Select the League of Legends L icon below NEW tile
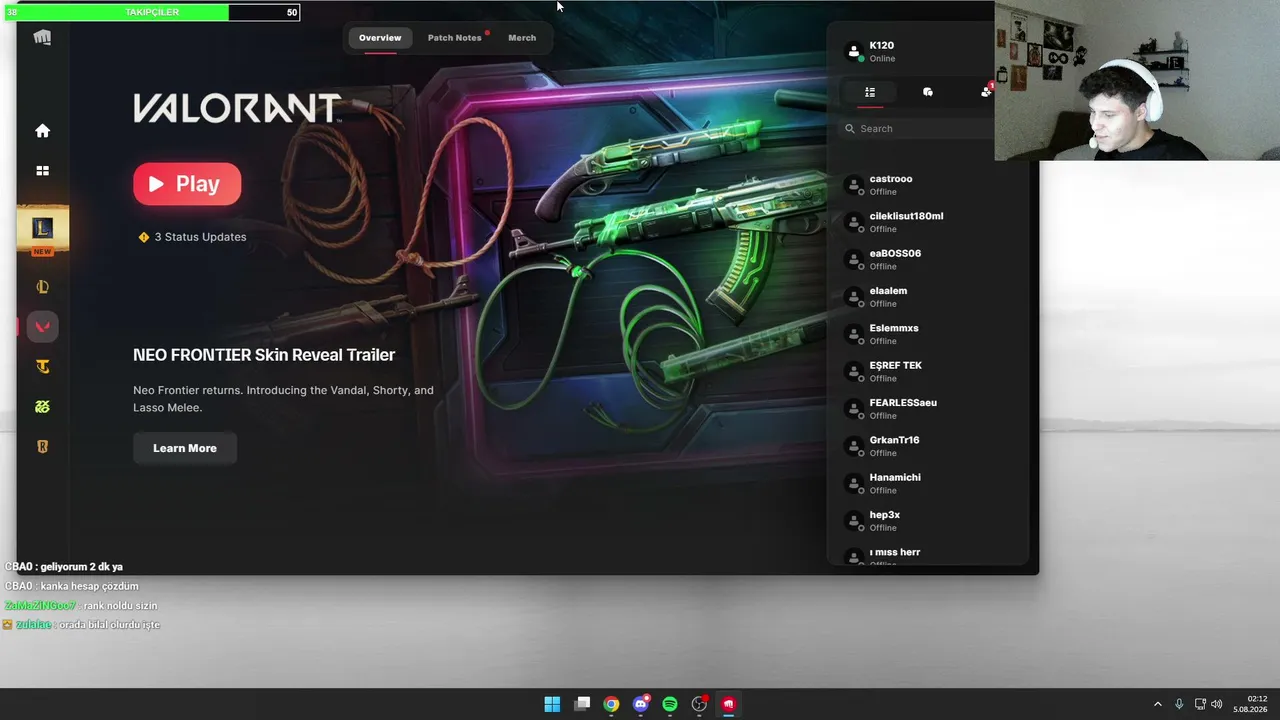 (42, 287)
